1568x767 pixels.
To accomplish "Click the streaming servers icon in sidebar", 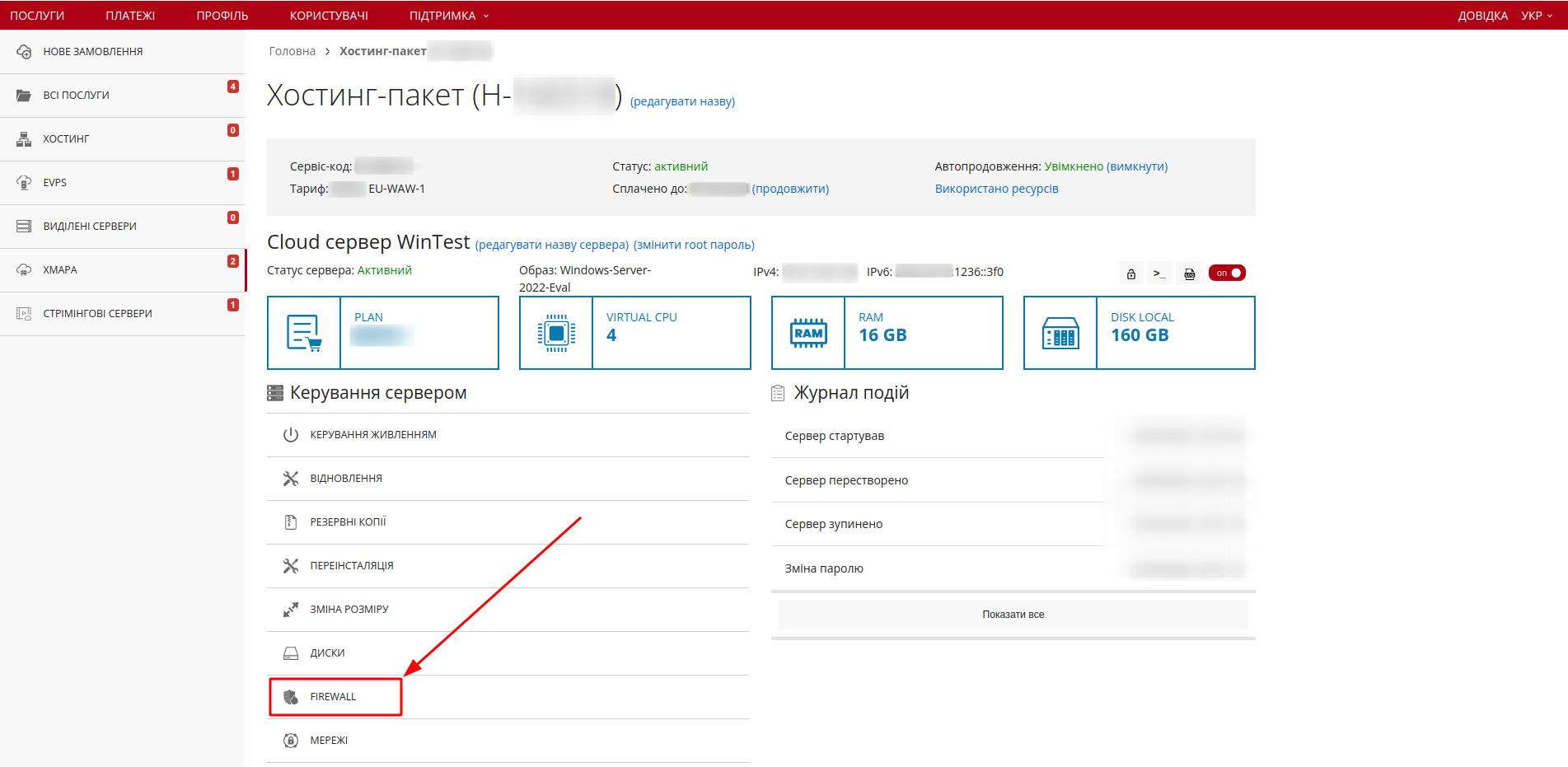I will [24, 314].
